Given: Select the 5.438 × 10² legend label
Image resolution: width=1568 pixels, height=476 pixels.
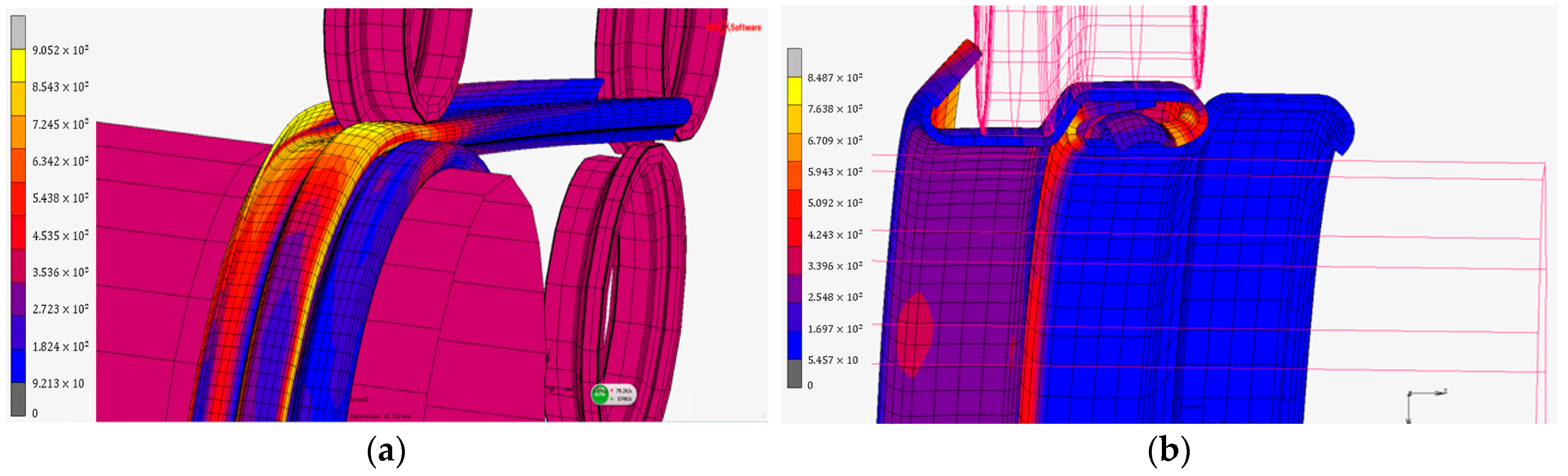Looking at the screenshot, I should coord(60,198).
